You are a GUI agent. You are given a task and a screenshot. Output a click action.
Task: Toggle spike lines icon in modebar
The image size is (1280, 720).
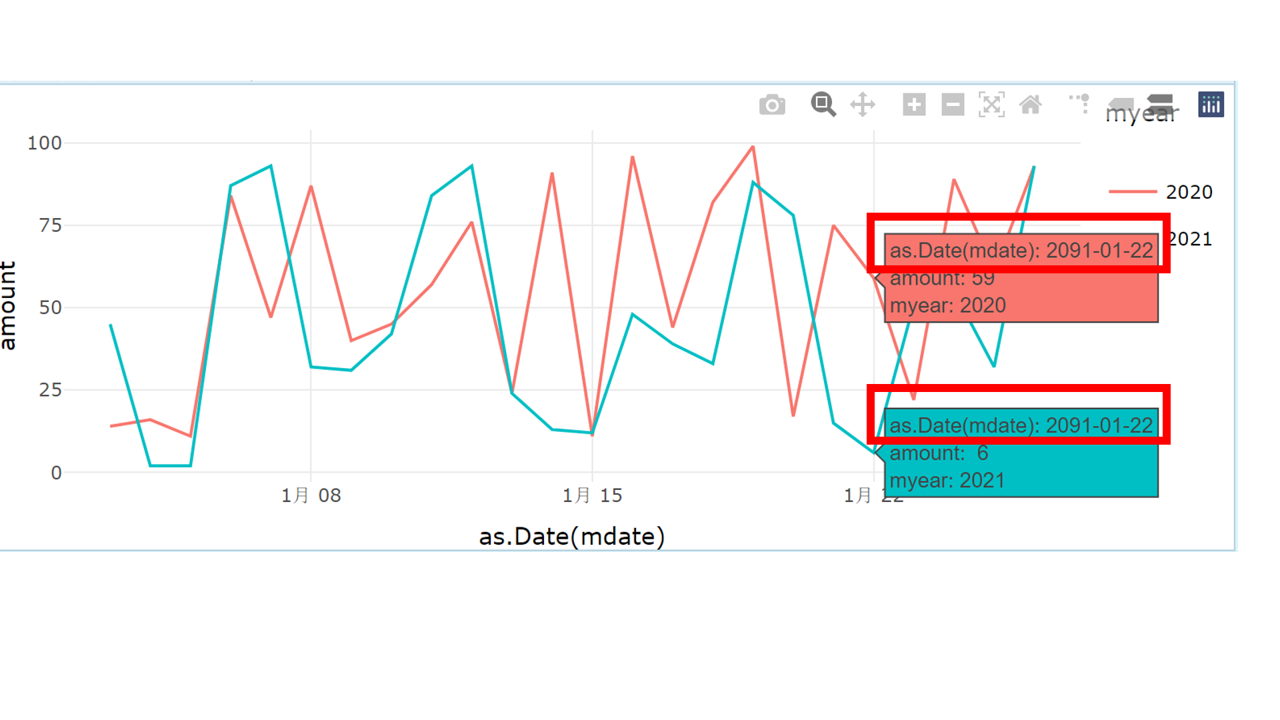tap(1080, 102)
